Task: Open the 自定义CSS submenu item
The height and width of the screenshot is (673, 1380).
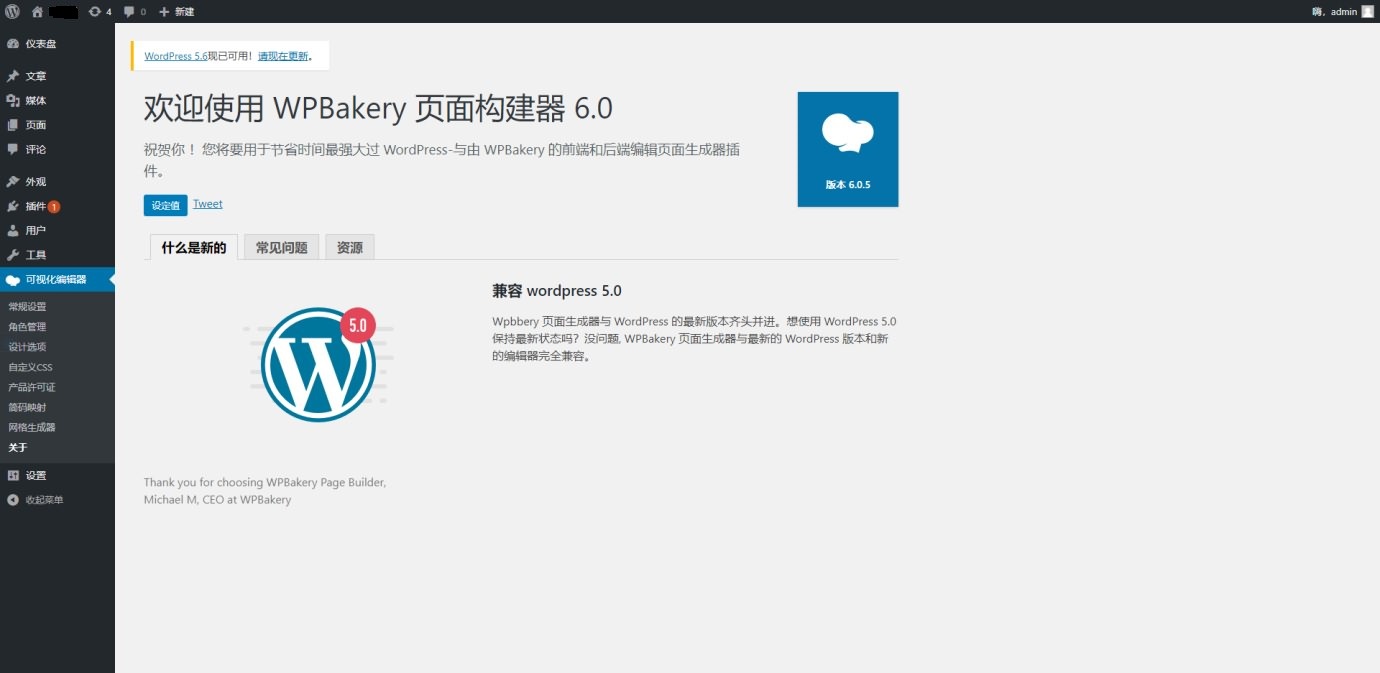Action: (x=30, y=367)
